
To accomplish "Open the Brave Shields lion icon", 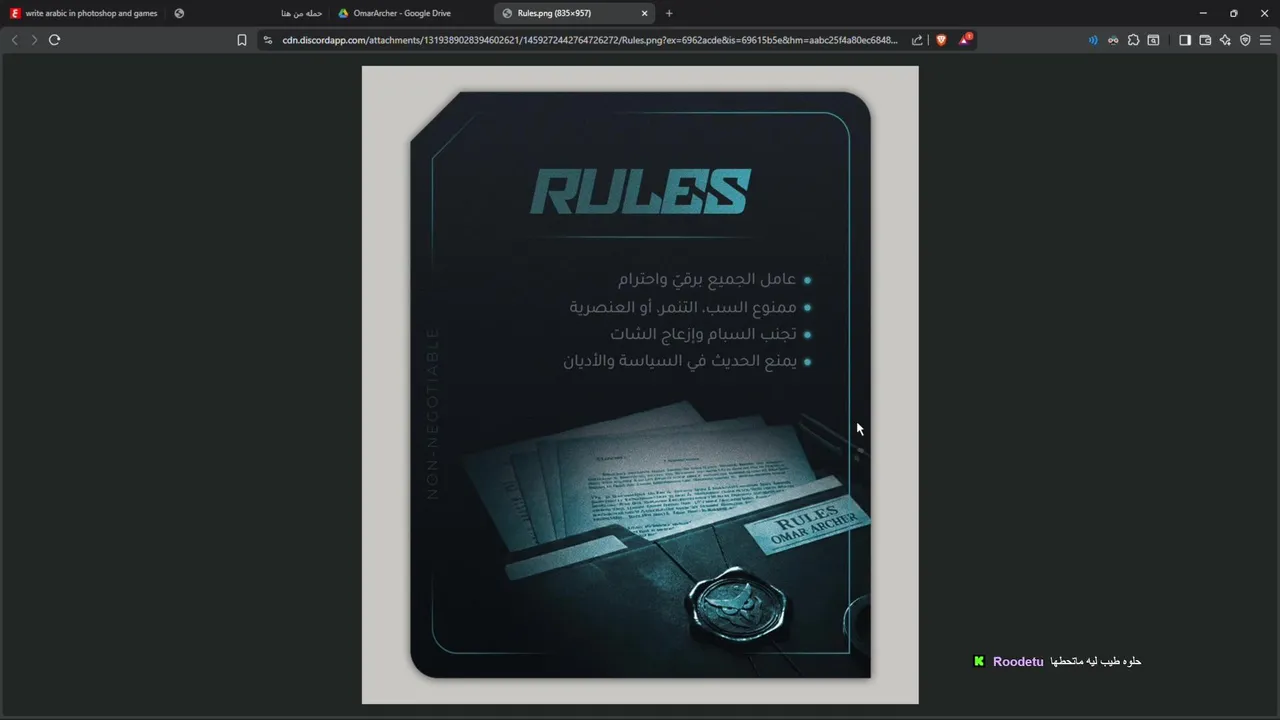I will point(941,40).
